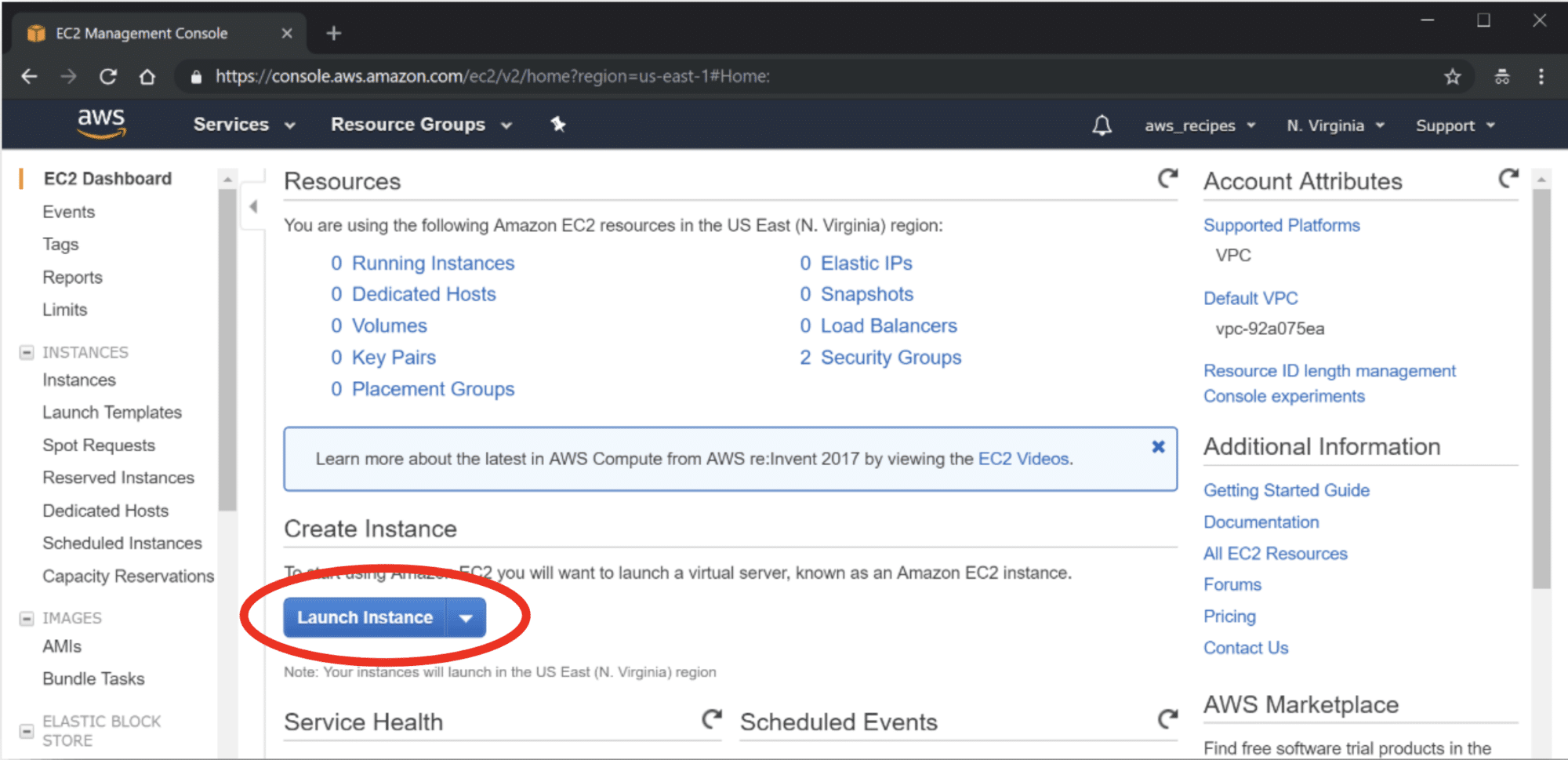1568x760 pixels.
Task: Open Tags in the sidebar
Action: coord(60,244)
